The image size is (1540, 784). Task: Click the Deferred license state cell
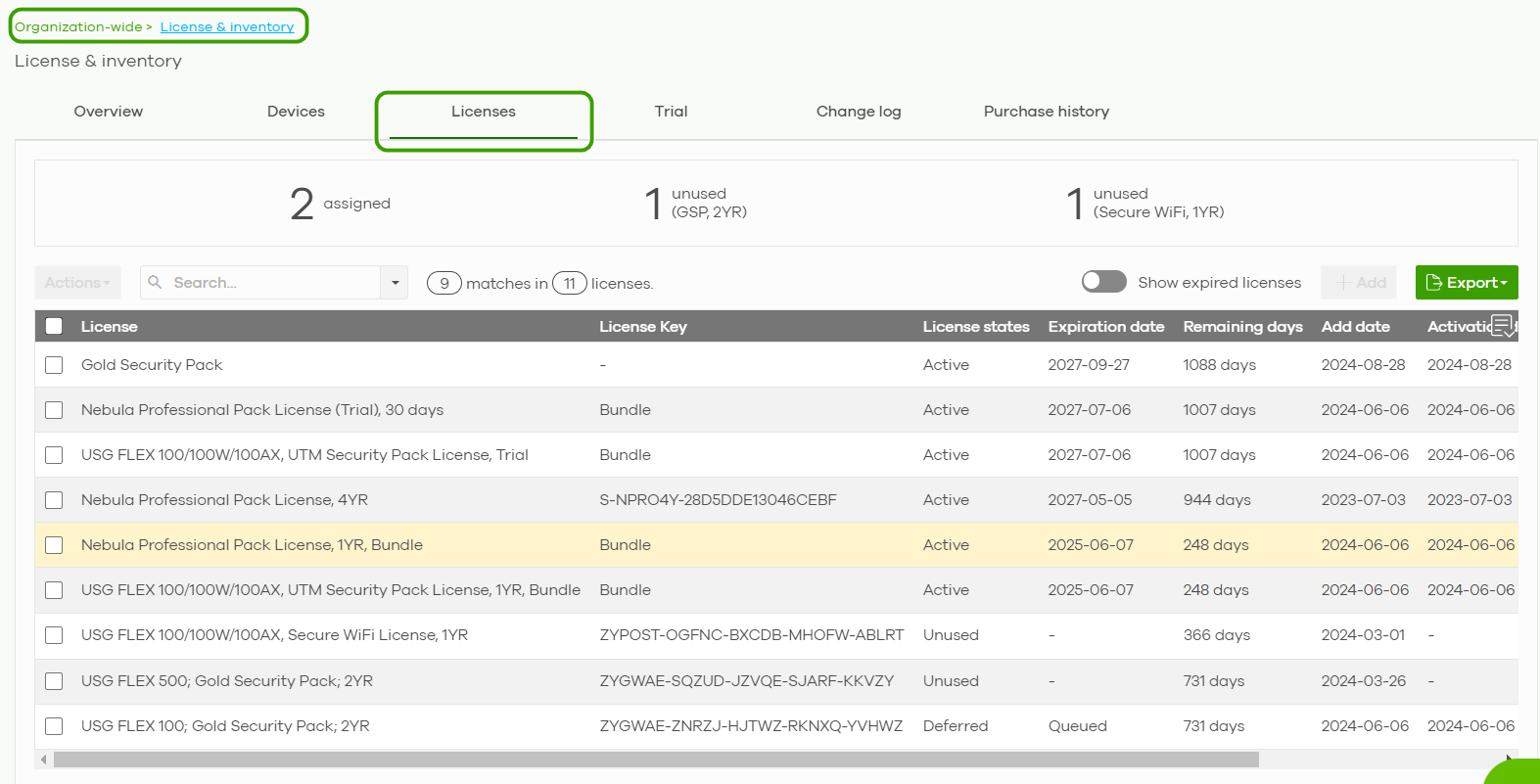[956, 726]
